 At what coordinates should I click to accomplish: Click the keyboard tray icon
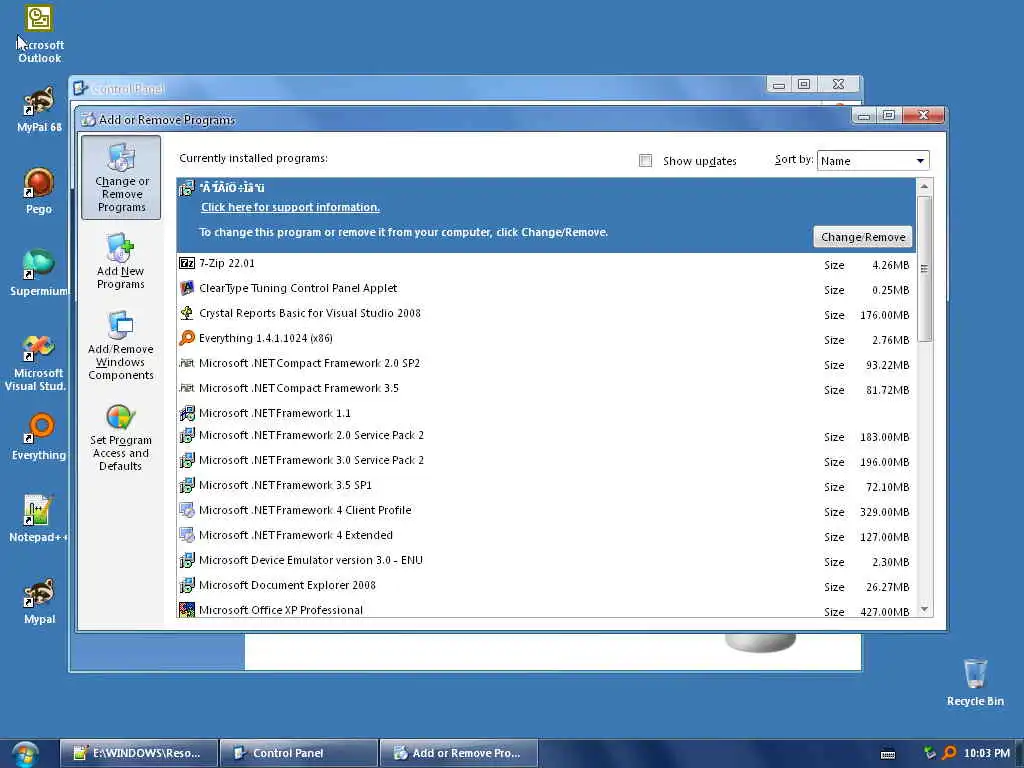click(888, 754)
